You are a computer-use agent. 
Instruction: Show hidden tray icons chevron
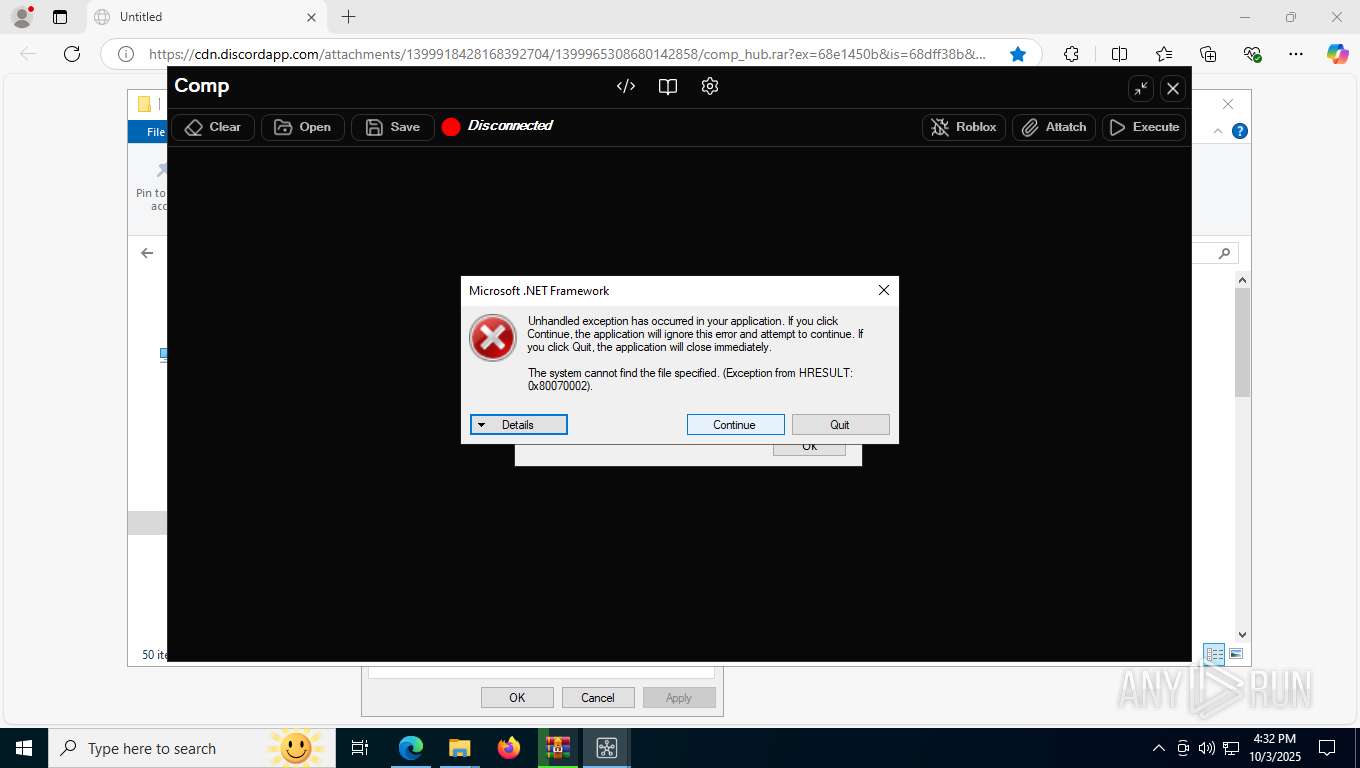click(x=1159, y=748)
